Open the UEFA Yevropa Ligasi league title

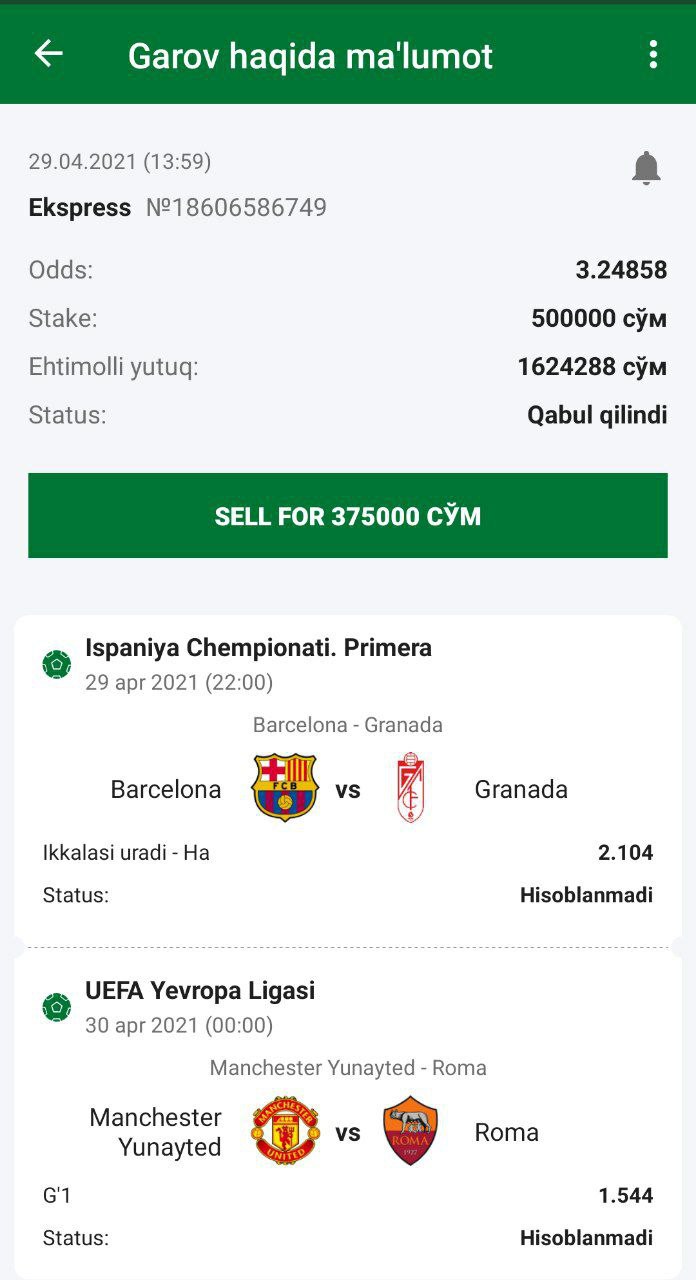[200, 991]
